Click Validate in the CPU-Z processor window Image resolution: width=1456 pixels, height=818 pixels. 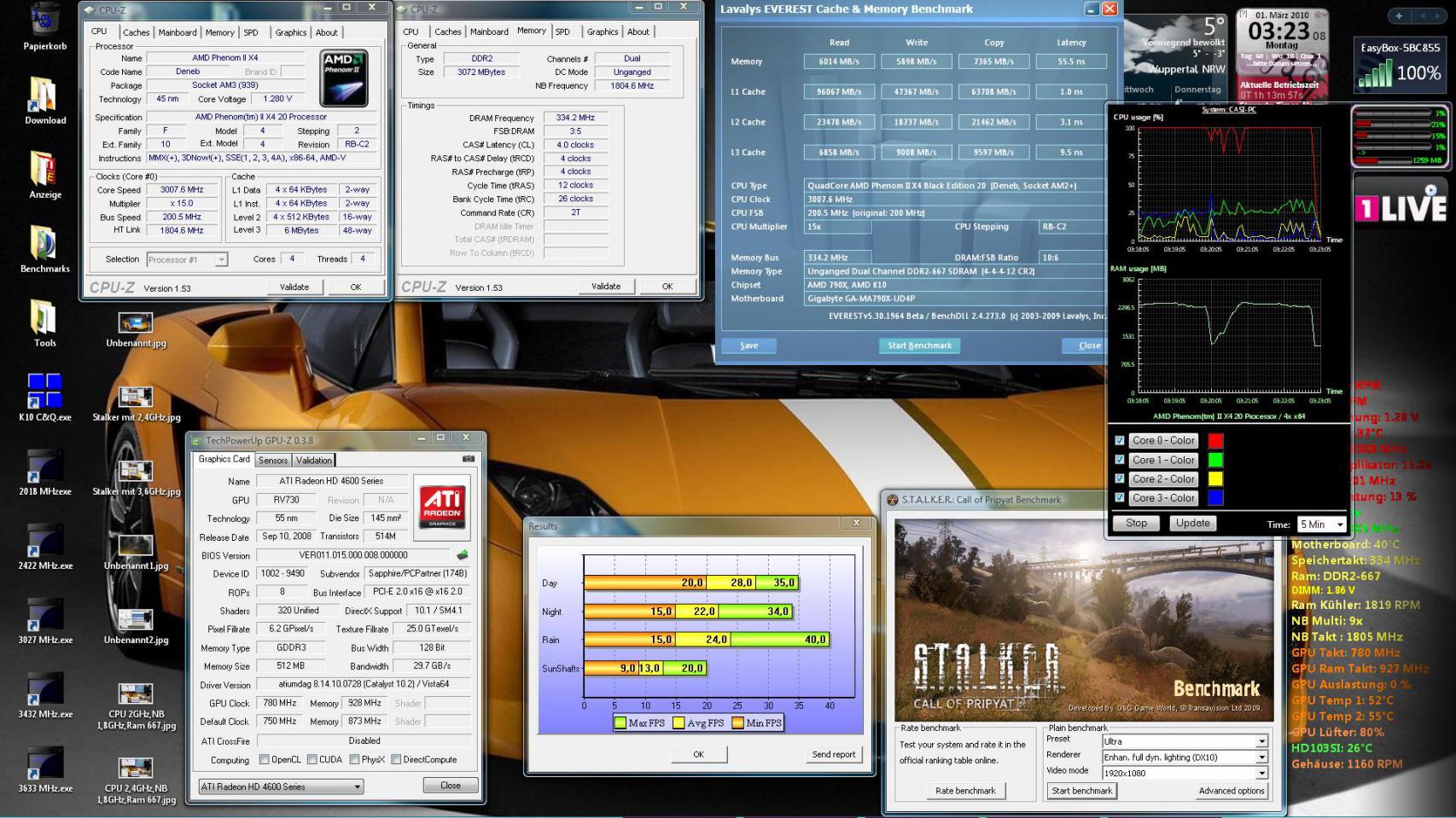tap(294, 287)
